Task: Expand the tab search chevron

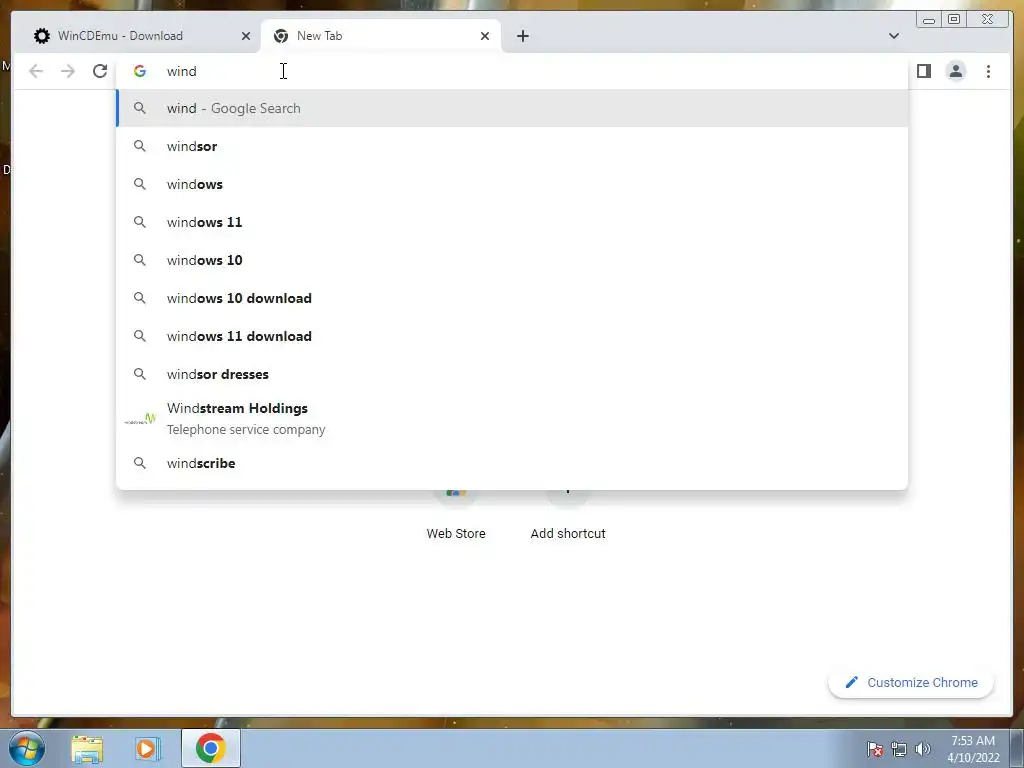Action: [893, 36]
